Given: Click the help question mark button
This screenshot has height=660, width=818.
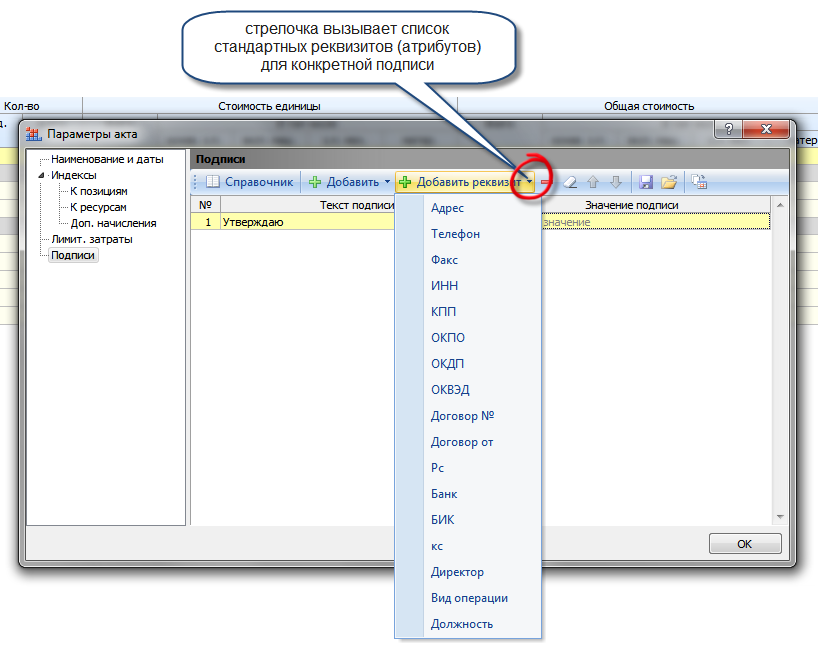Looking at the screenshot, I should coord(729,129).
